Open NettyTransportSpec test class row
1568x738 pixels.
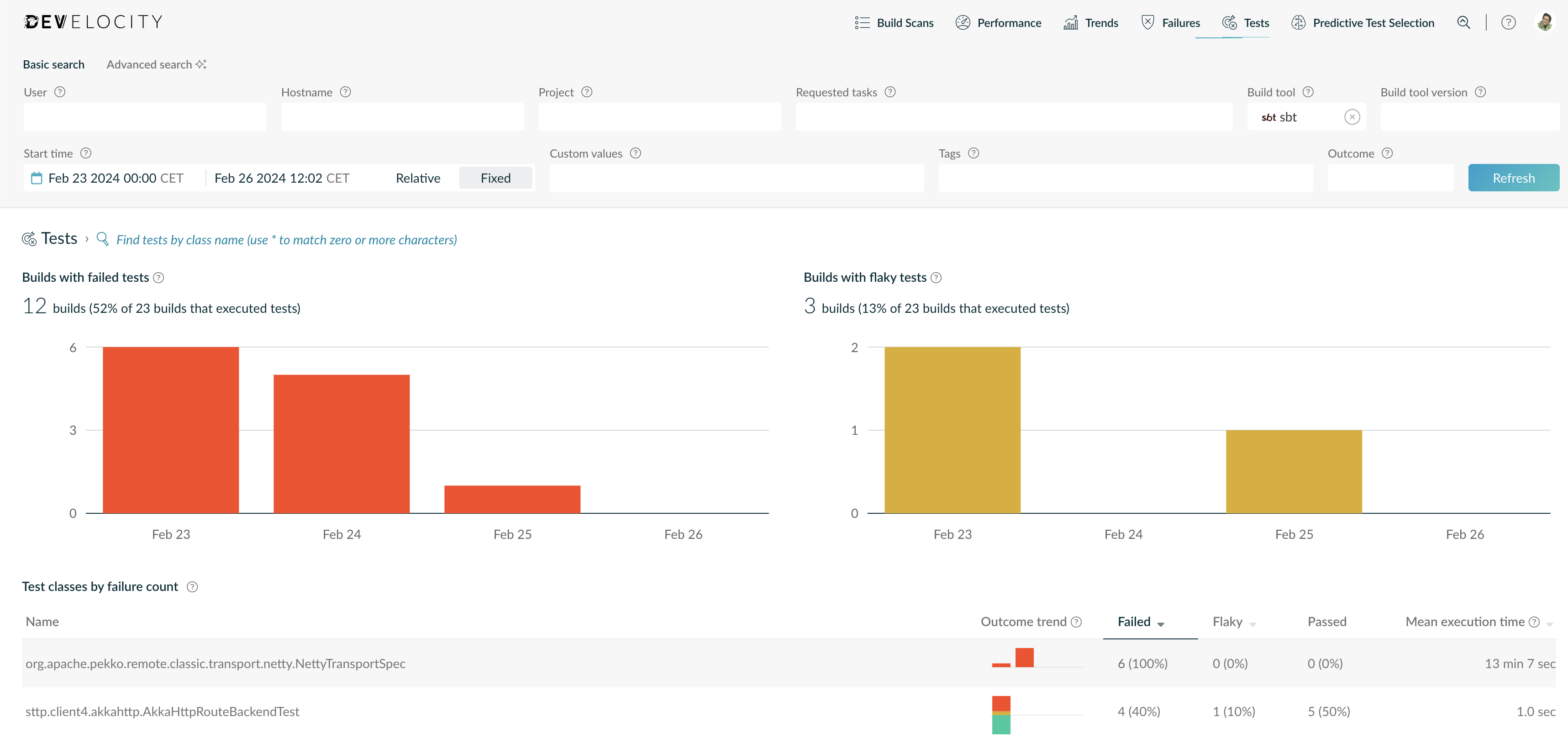click(x=788, y=663)
